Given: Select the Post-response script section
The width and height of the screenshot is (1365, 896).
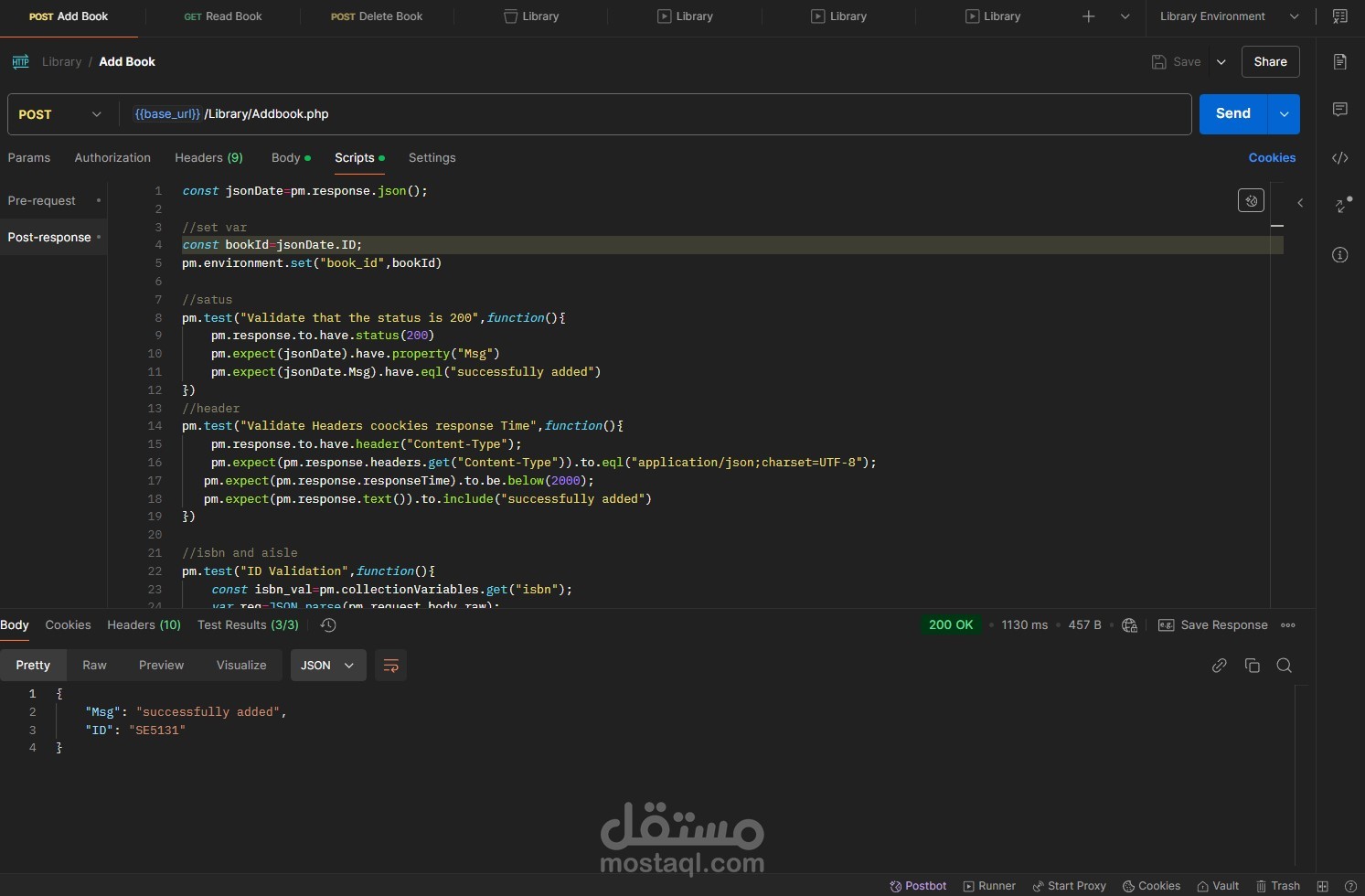Looking at the screenshot, I should [x=53, y=237].
